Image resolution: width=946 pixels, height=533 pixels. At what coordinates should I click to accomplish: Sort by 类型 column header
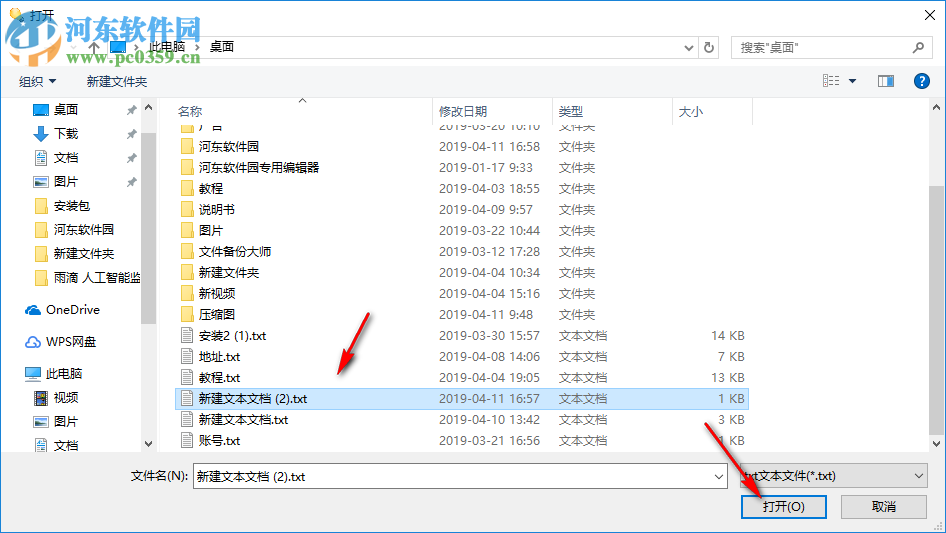[570, 112]
